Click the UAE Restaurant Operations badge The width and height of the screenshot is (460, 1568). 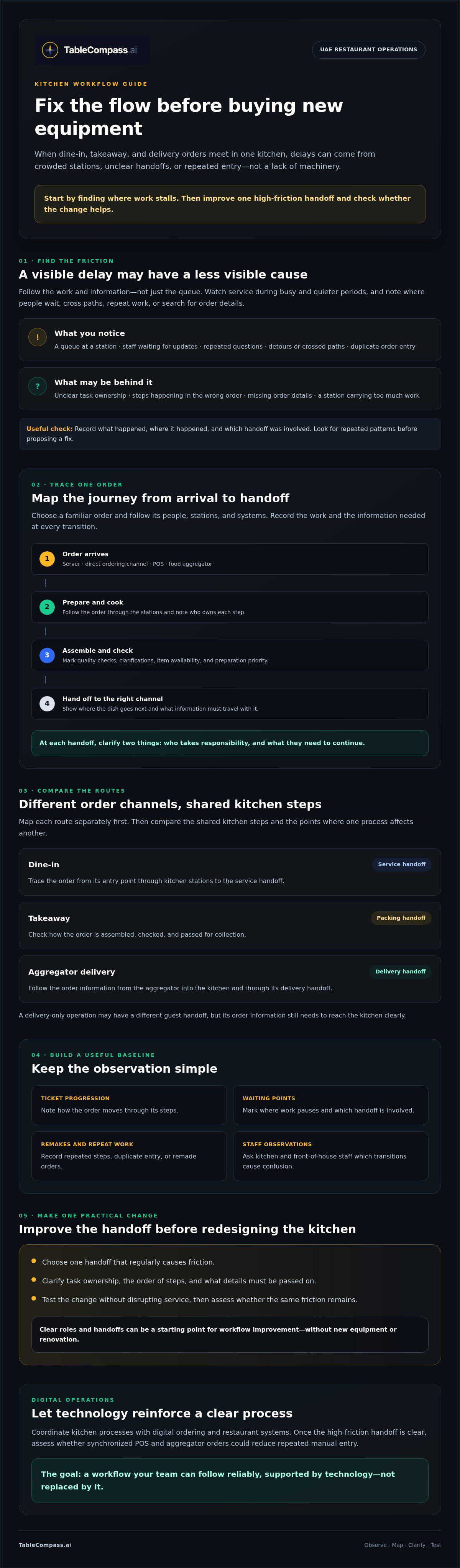click(369, 49)
